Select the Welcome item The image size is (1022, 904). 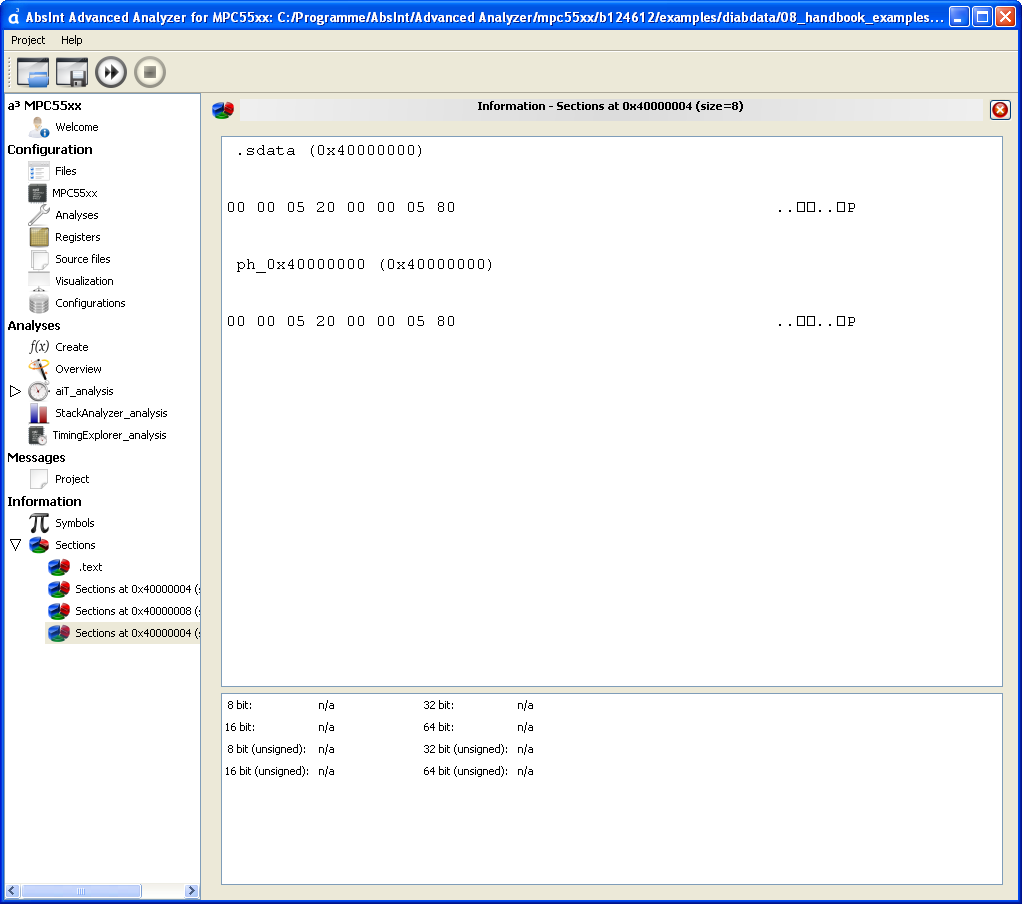(77, 127)
